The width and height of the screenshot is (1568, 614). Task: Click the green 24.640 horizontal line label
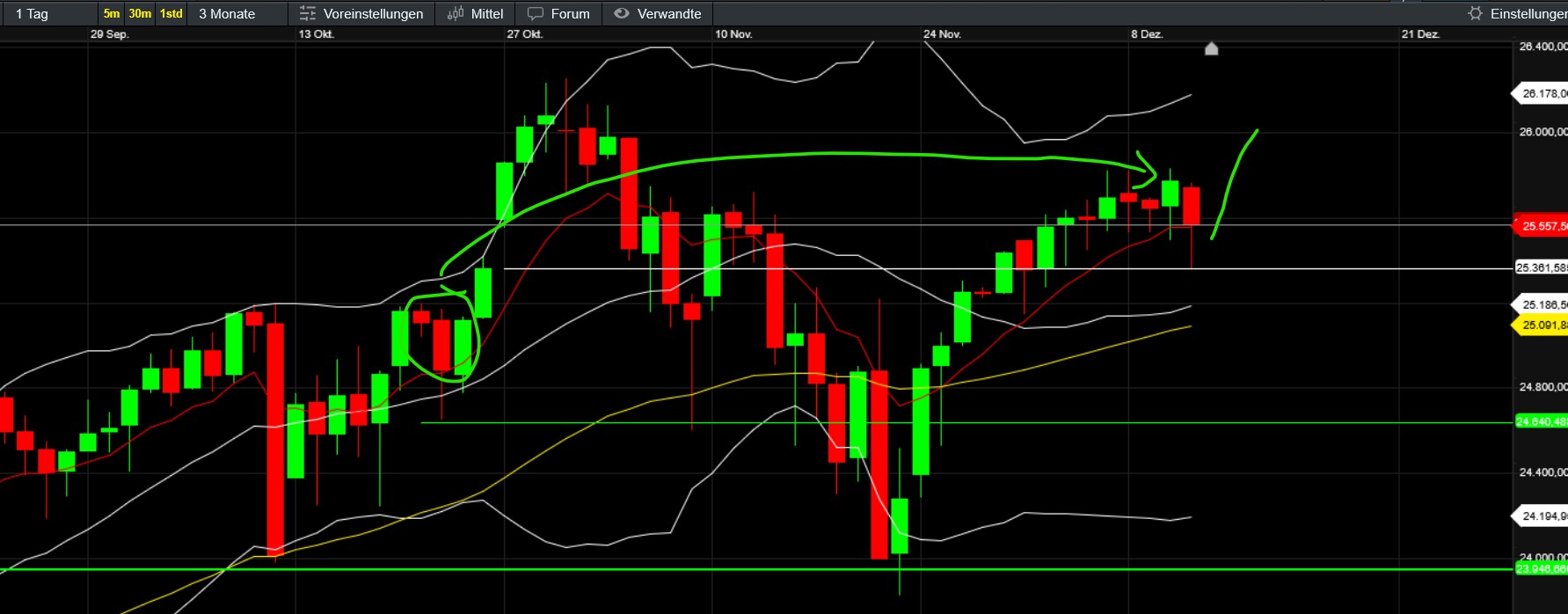(1541, 422)
